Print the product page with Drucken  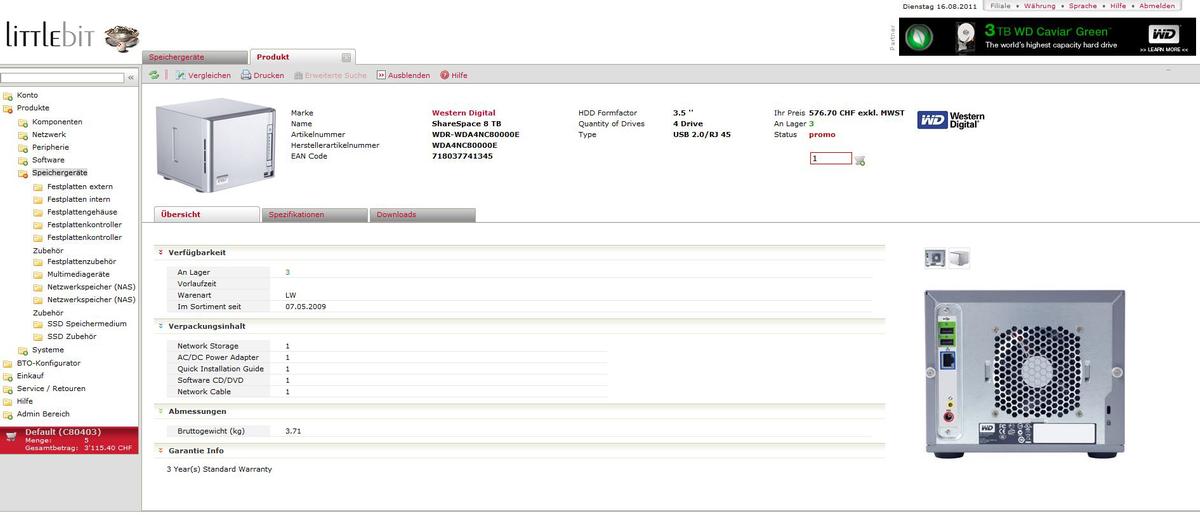(x=262, y=75)
